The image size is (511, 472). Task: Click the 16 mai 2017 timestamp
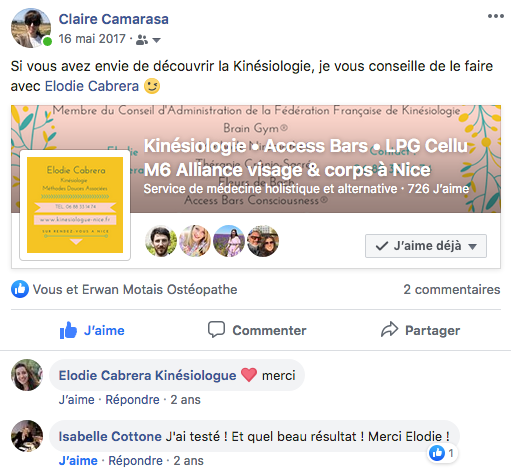tap(92, 39)
